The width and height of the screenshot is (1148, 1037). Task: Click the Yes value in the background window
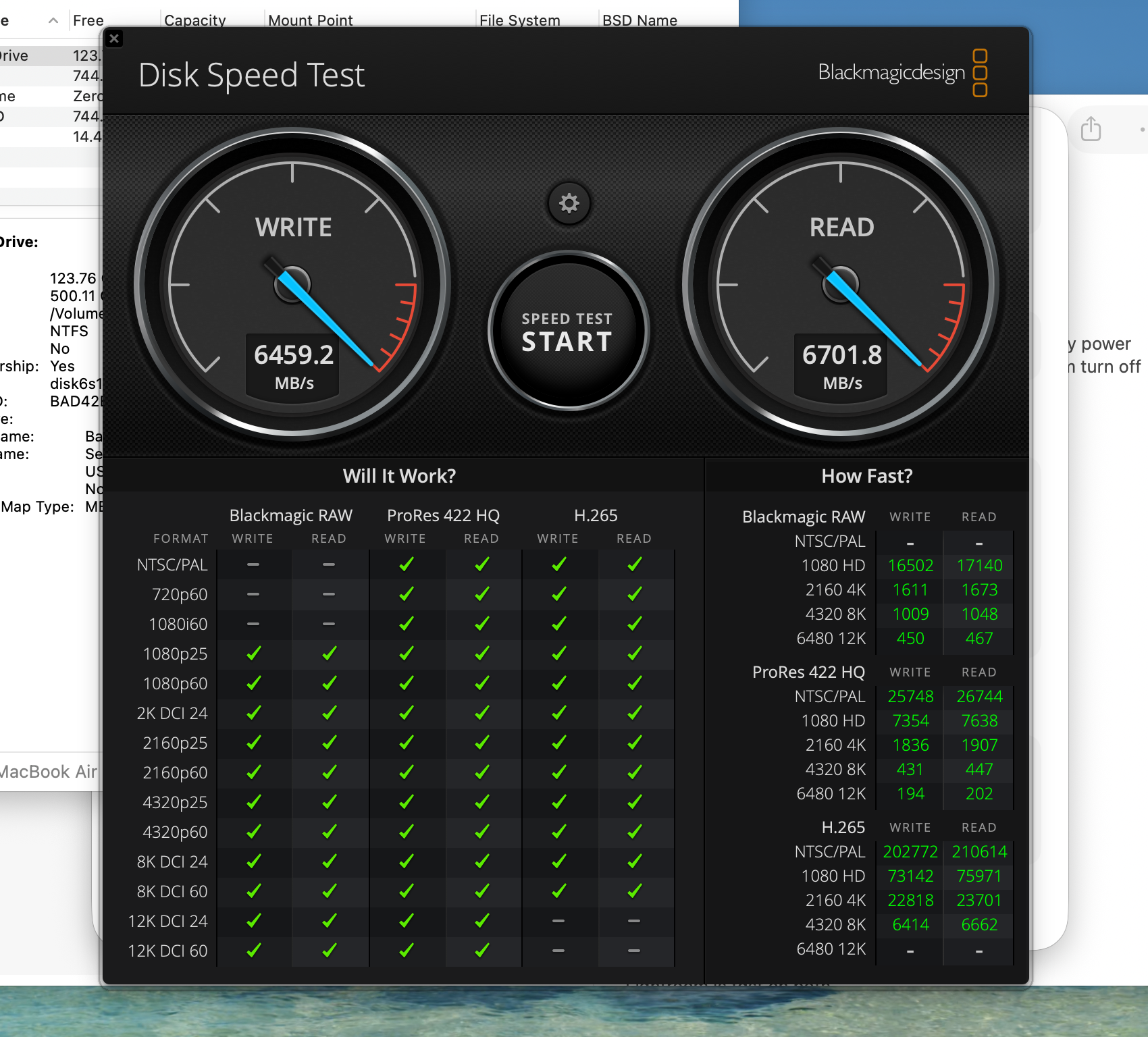(x=62, y=366)
